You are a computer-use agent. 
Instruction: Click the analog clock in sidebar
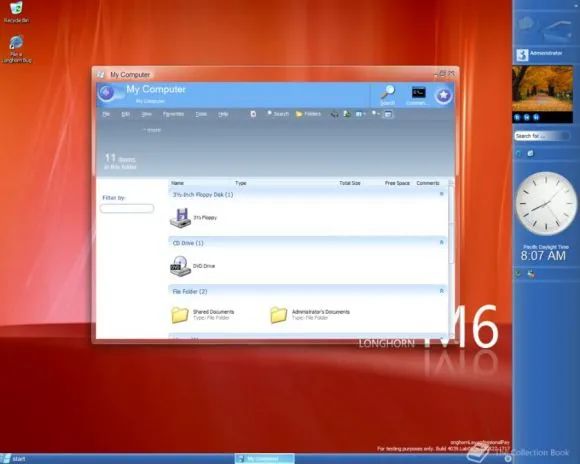click(x=546, y=203)
